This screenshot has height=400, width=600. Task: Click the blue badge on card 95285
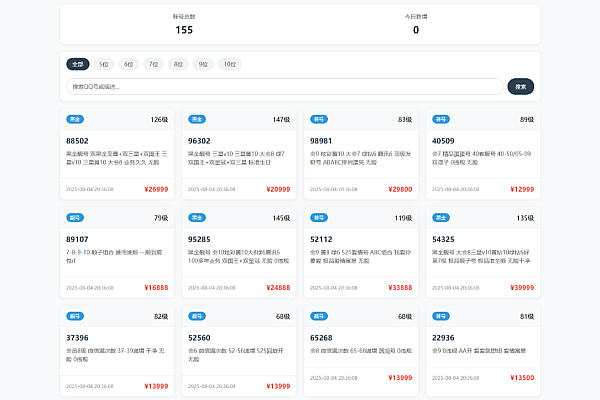197,218
